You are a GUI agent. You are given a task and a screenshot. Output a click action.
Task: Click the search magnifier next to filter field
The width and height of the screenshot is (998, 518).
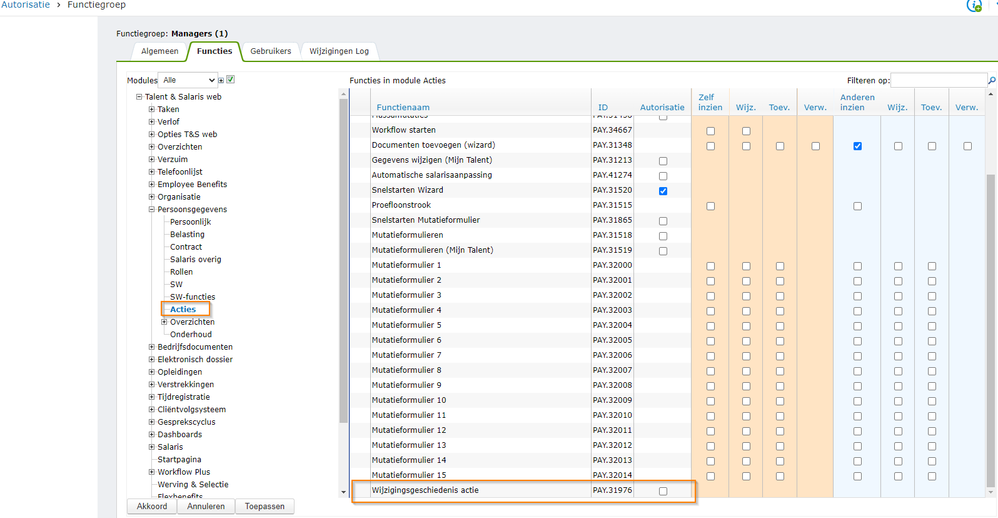pos(992,80)
